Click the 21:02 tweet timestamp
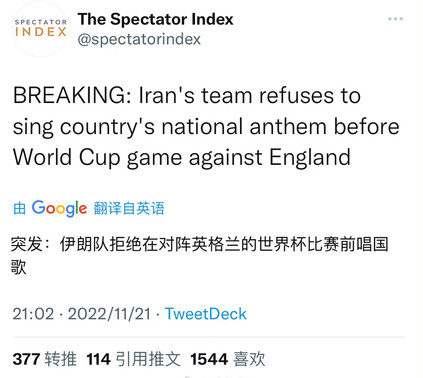This screenshot has height=378, width=423. (x=33, y=314)
